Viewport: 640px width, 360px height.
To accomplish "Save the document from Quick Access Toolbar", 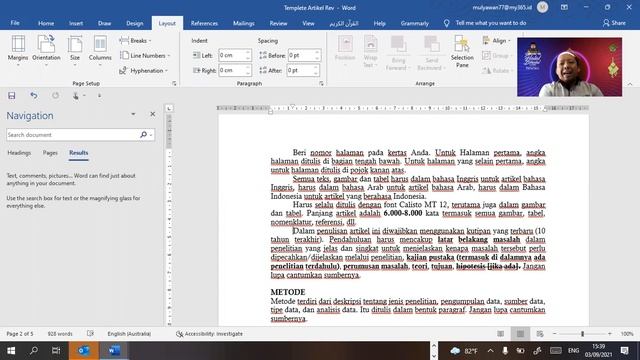I will tap(11, 96).
